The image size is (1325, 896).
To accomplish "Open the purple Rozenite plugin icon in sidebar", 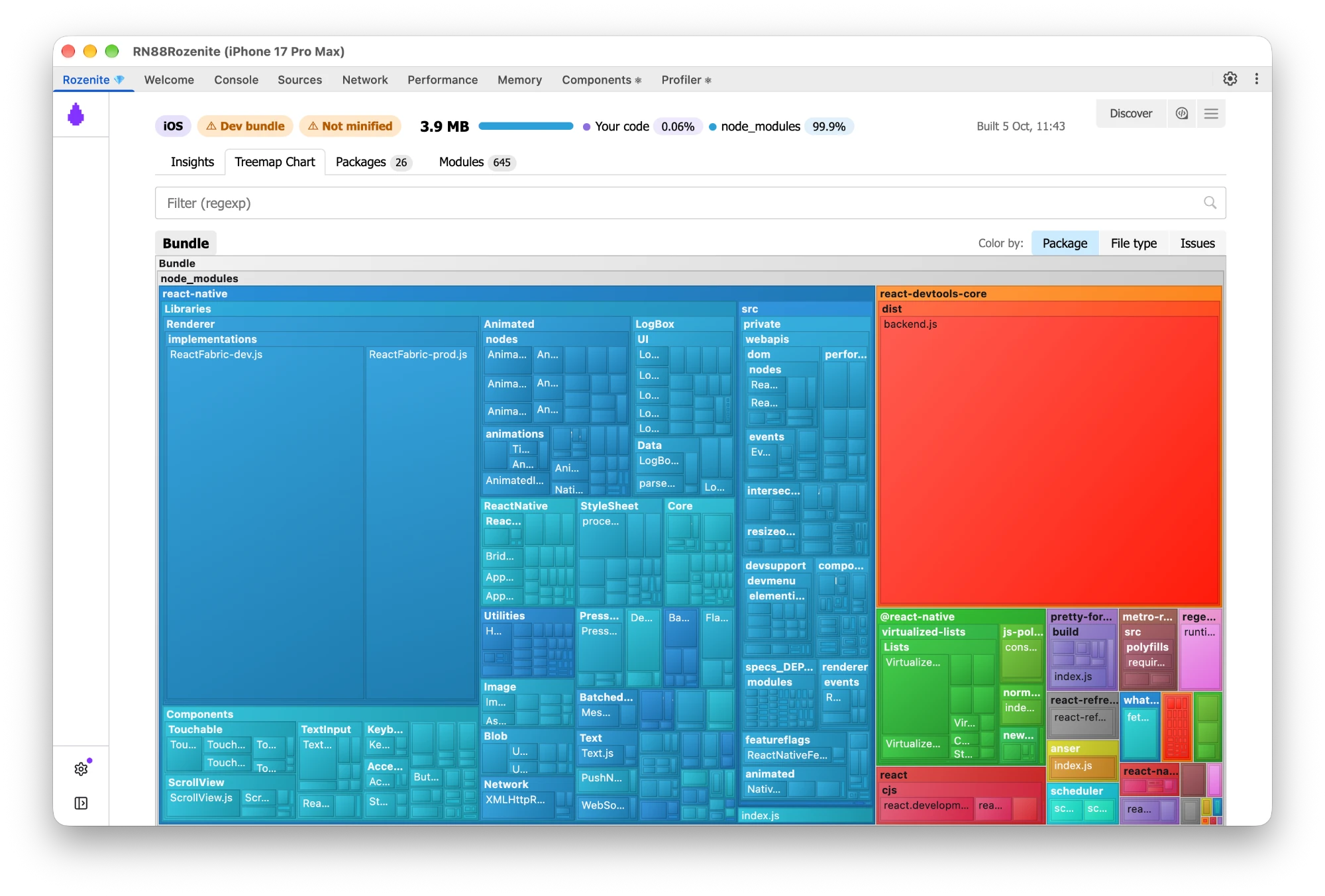I will click(x=76, y=115).
